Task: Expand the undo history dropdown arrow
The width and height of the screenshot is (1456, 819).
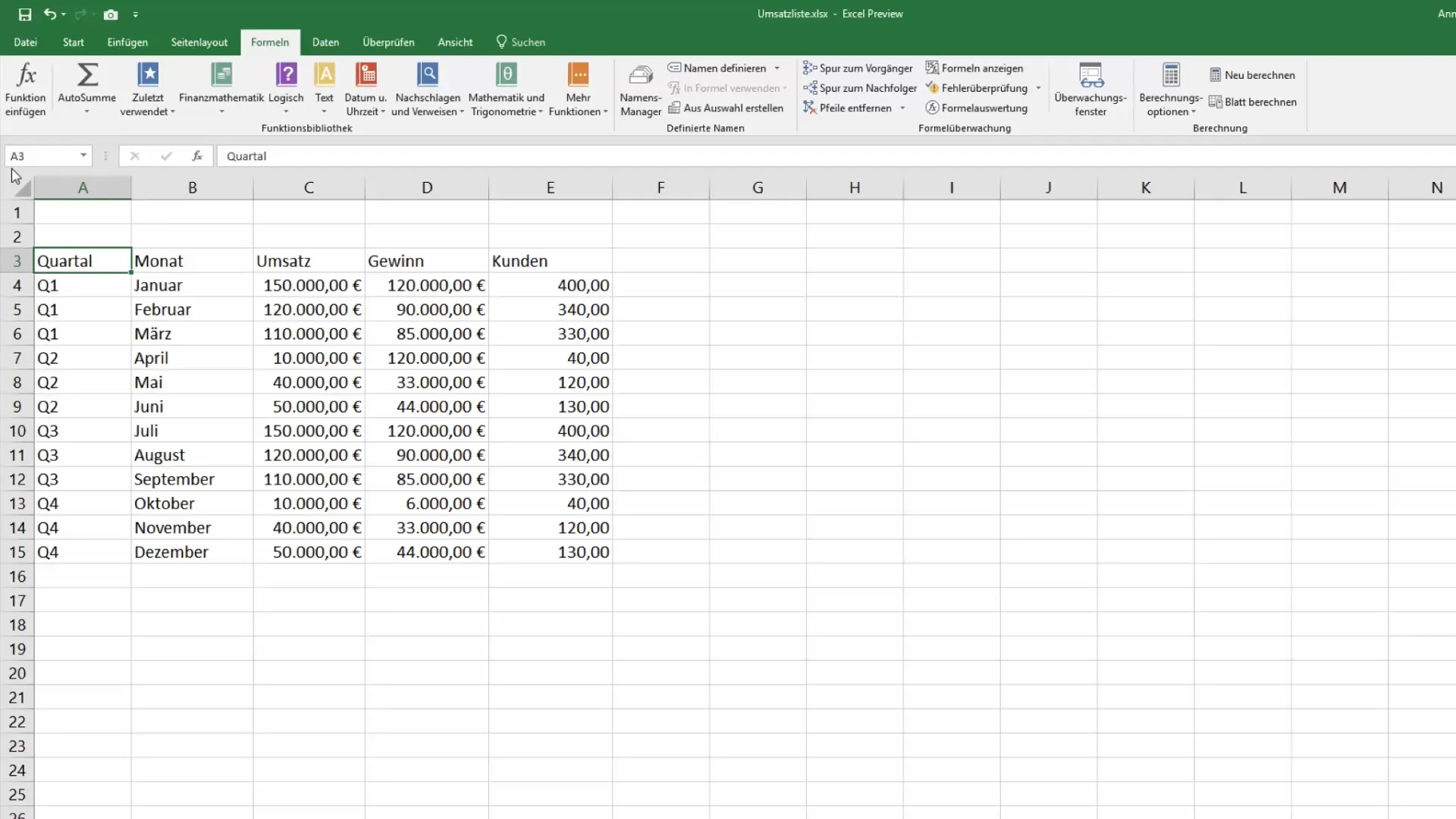Action: click(63, 14)
